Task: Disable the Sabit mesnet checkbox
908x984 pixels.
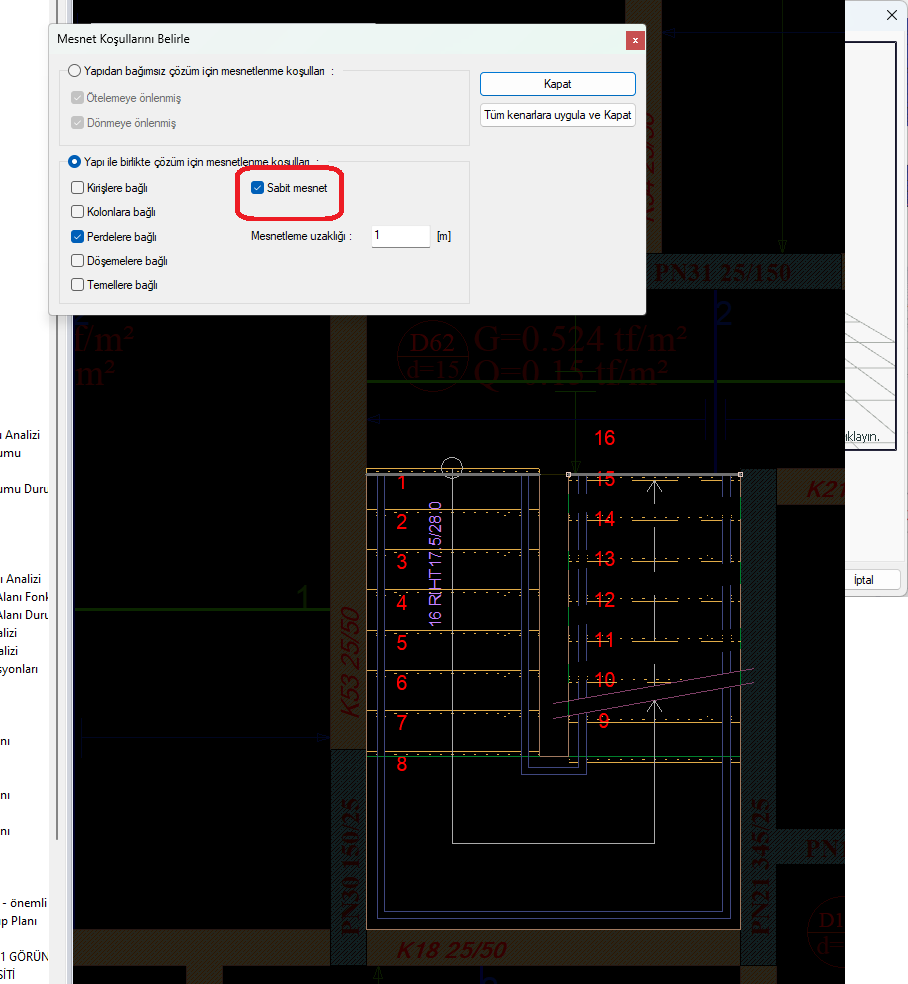Action: click(x=258, y=188)
